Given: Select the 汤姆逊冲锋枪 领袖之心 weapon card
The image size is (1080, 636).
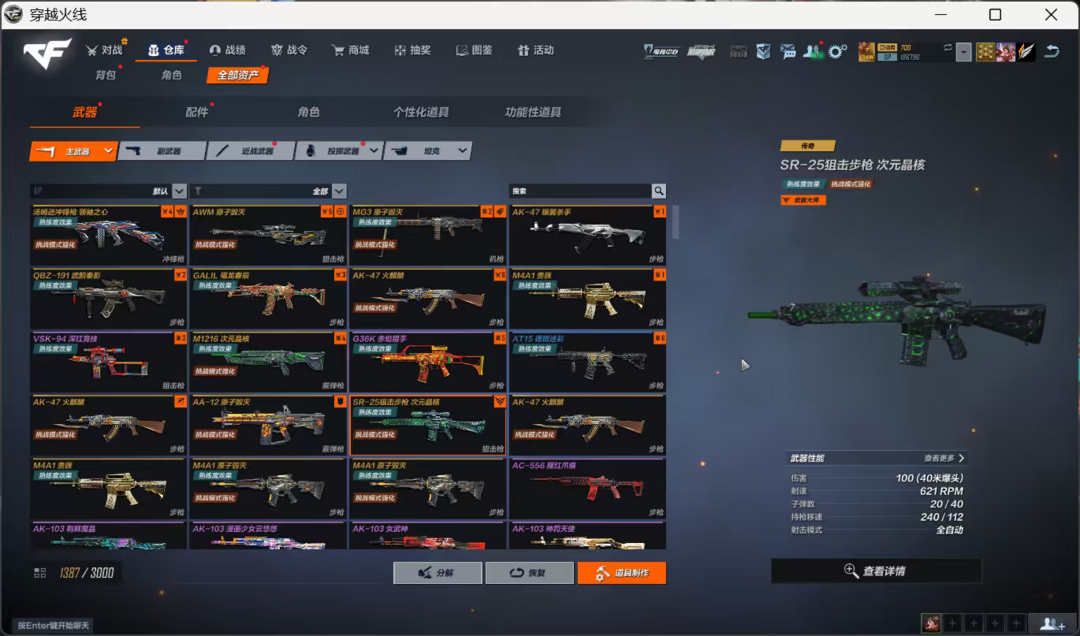Looking at the screenshot, I should [108, 235].
